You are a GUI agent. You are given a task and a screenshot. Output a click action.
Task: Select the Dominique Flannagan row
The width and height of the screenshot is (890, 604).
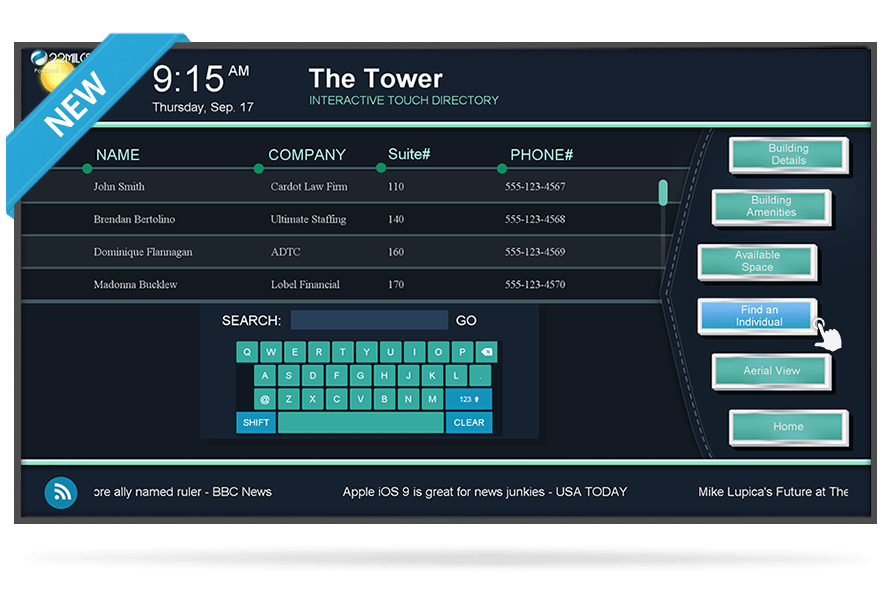342,252
